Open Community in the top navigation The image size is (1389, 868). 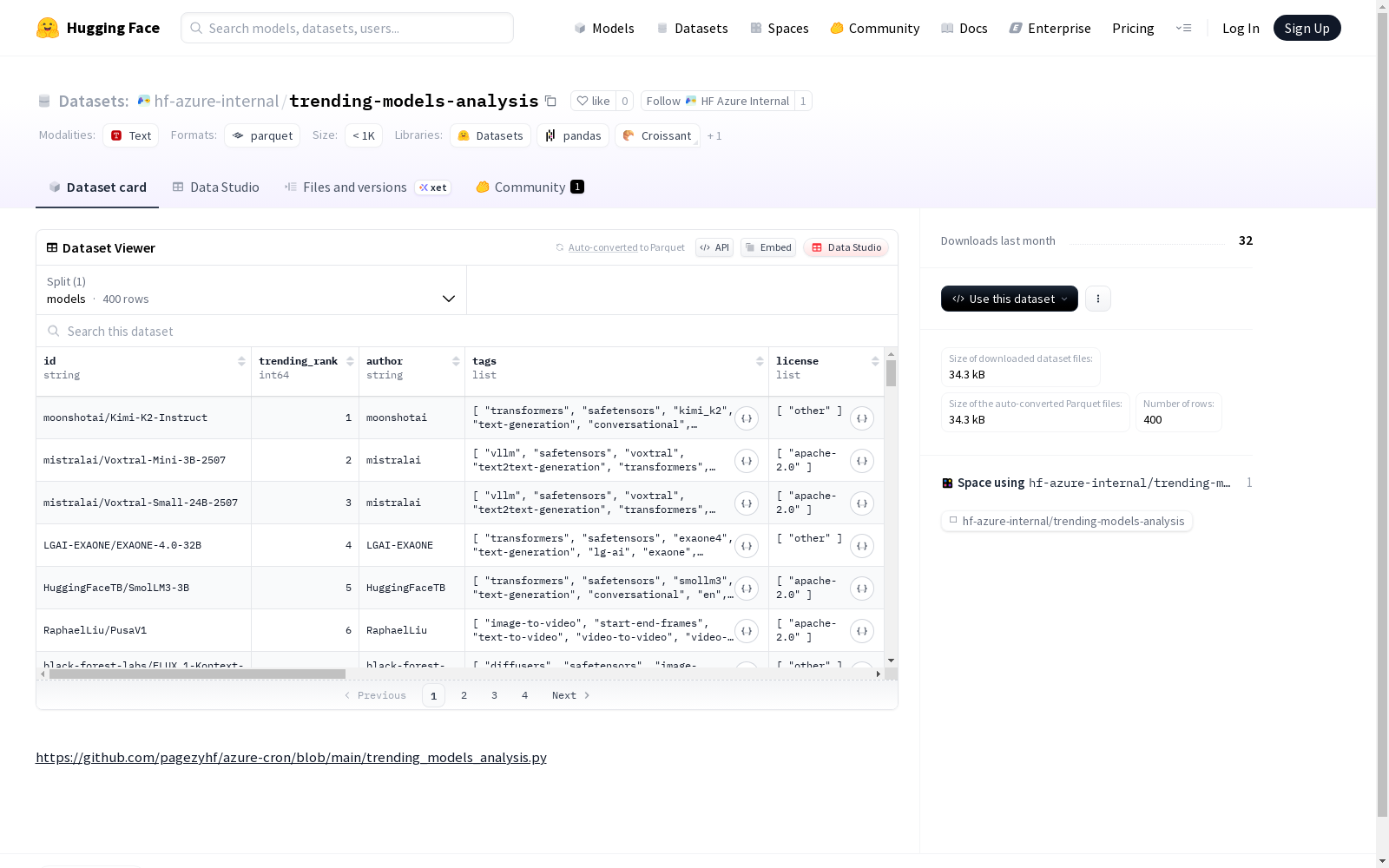tap(874, 28)
